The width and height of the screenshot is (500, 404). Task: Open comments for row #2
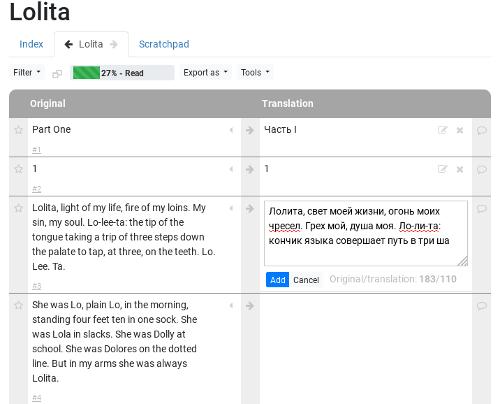point(482,169)
